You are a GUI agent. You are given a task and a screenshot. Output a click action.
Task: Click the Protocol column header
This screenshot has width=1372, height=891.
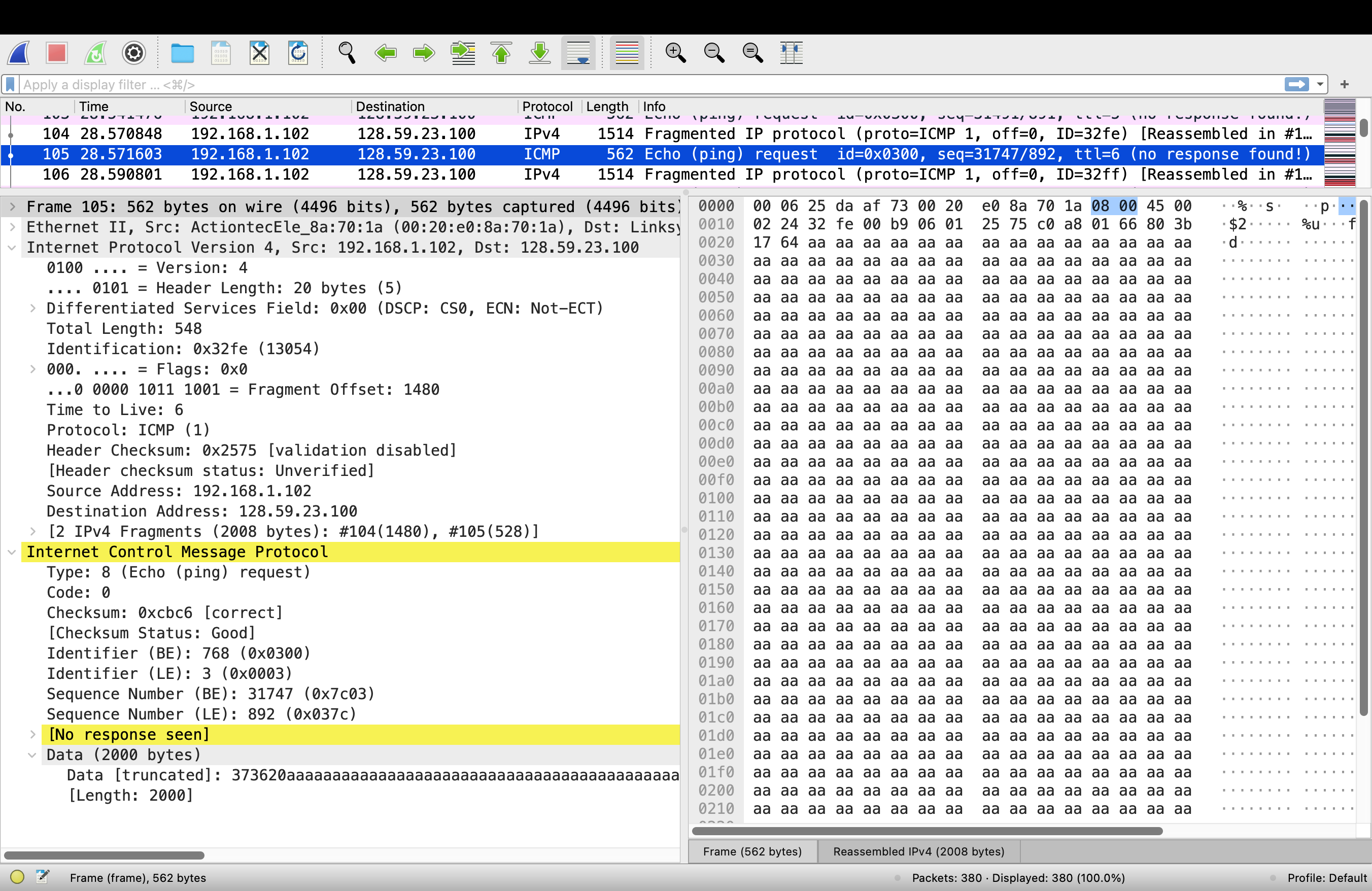tap(546, 107)
